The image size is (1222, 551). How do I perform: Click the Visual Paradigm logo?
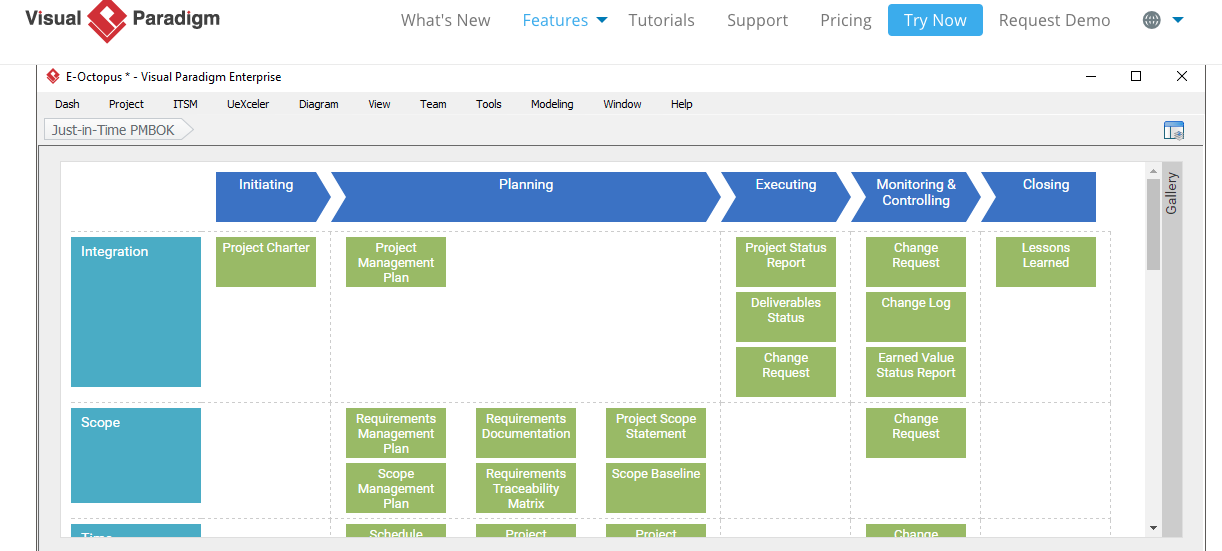(122, 21)
